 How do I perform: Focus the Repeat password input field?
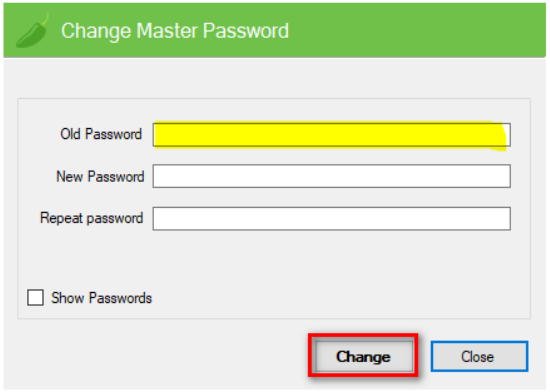click(331, 218)
